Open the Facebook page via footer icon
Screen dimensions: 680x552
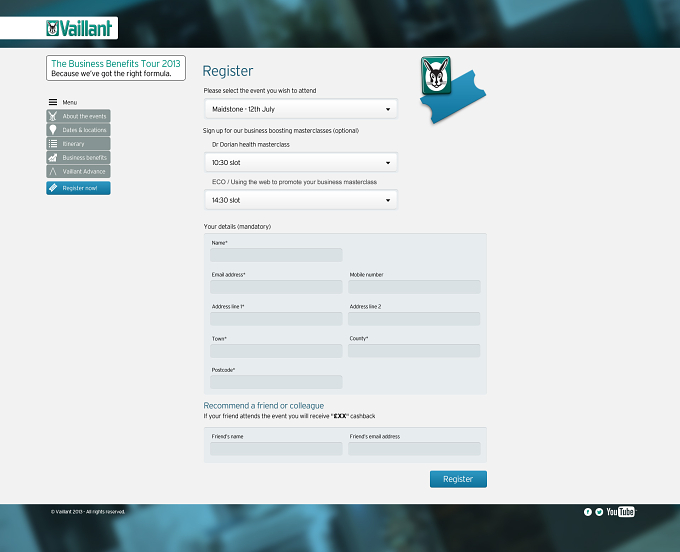[x=588, y=512]
